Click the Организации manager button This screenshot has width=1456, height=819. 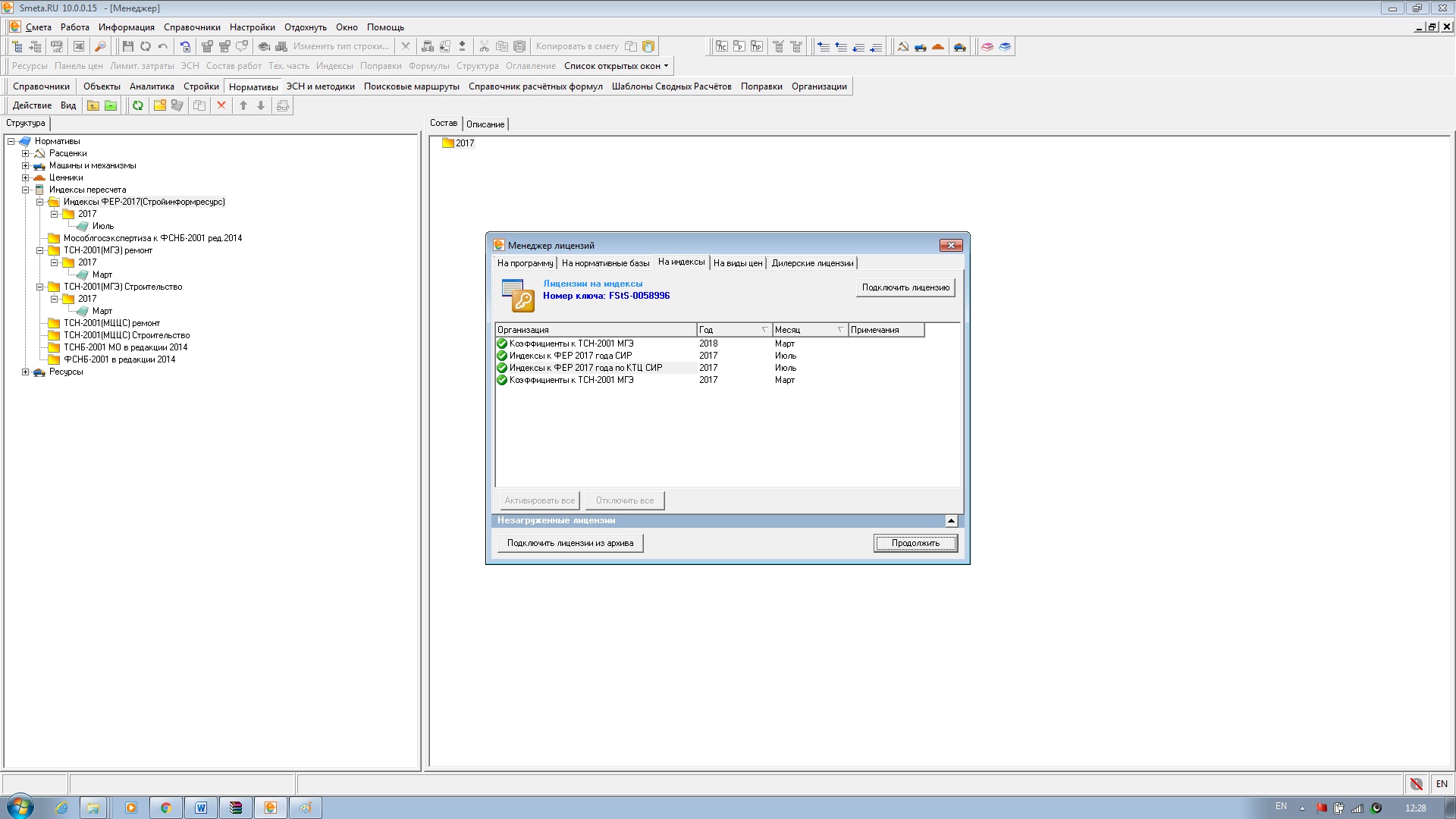point(819,86)
